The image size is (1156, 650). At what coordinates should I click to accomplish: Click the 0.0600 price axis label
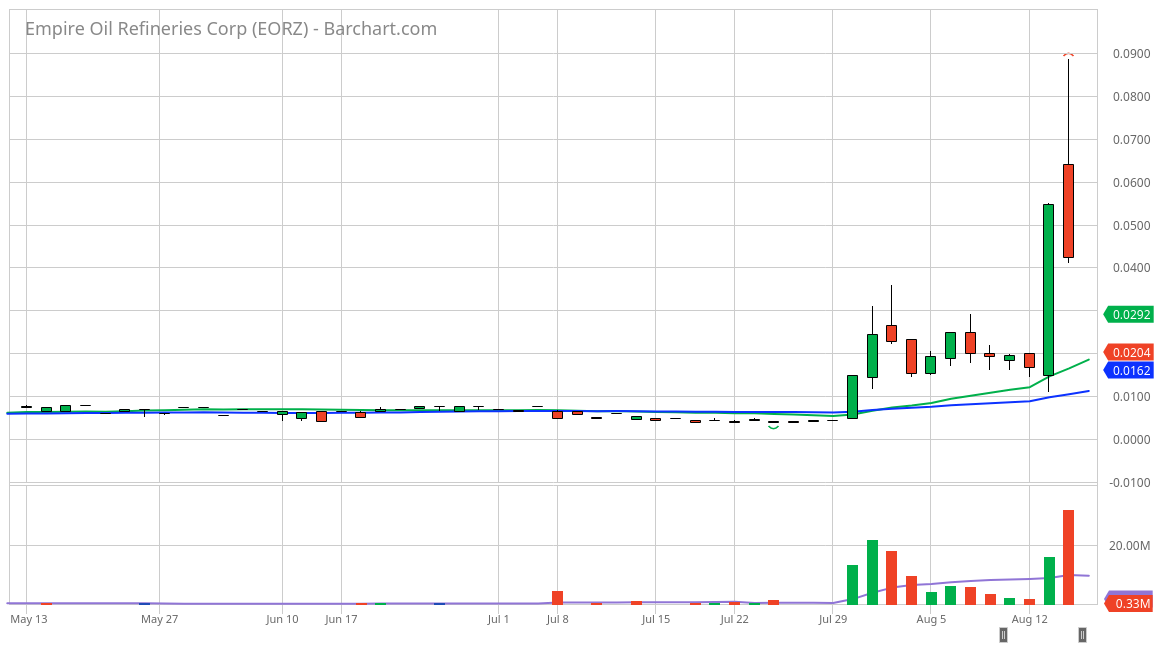click(x=1132, y=183)
